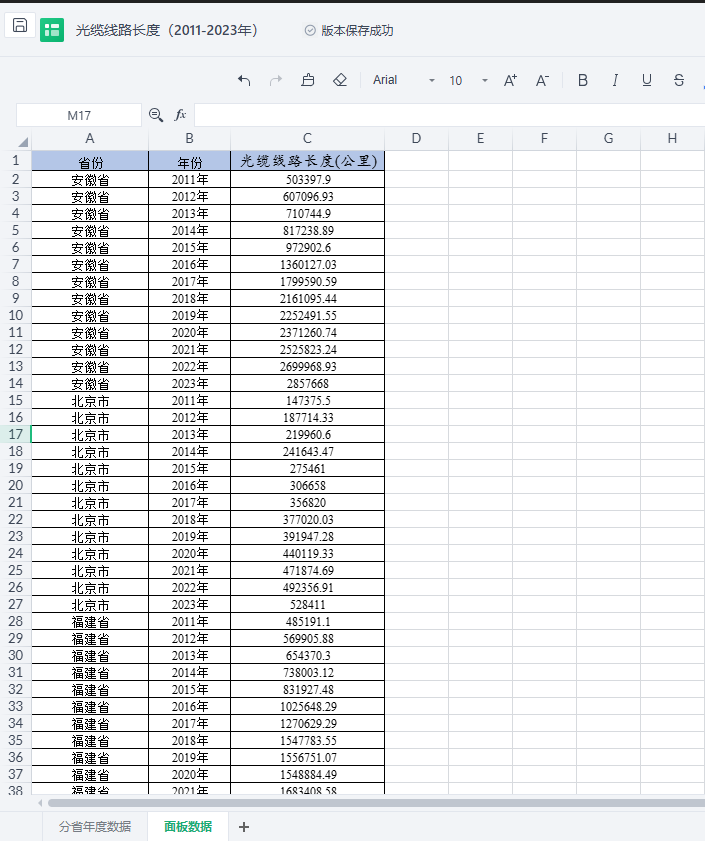Click cell with value 219960.6
Screen dimensions: 705x841
click(307, 434)
